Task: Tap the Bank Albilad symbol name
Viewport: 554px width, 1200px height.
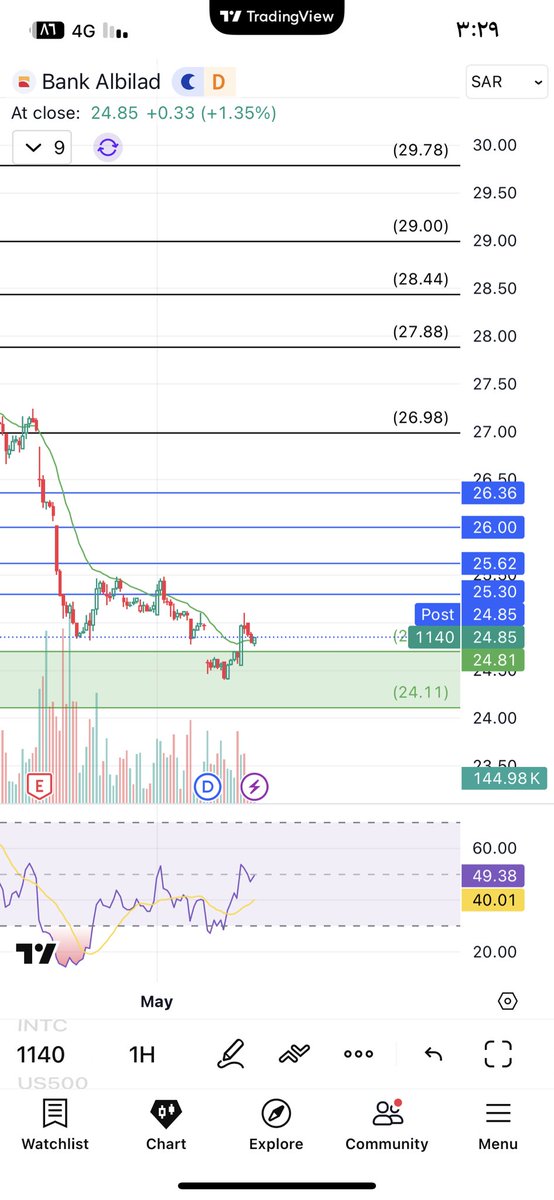Action: tap(101, 81)
